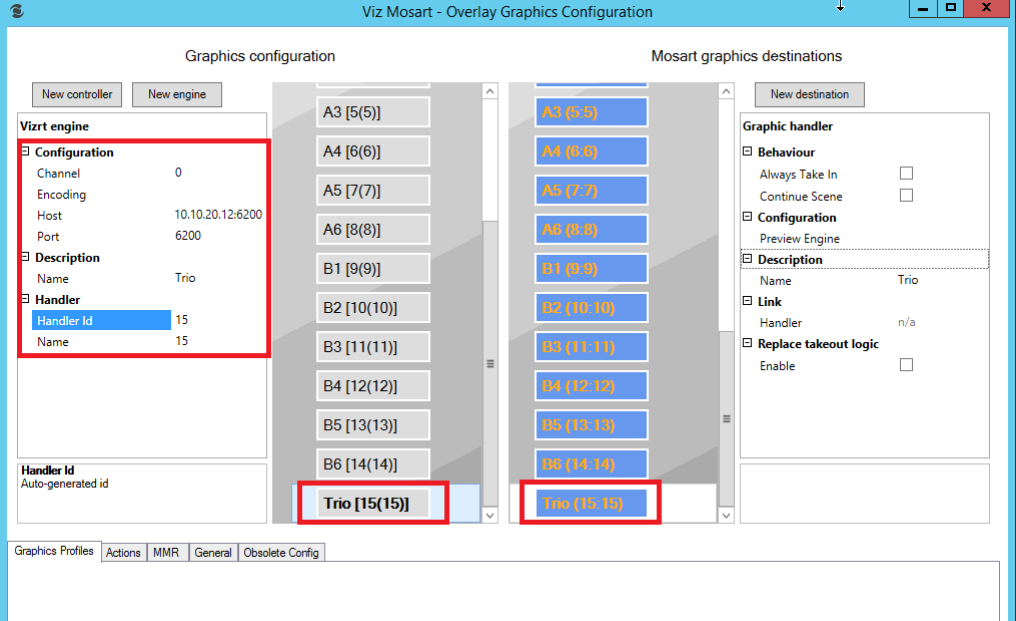Click the New controller button
Screen dimensions: 1016x621
click(78, 95)
